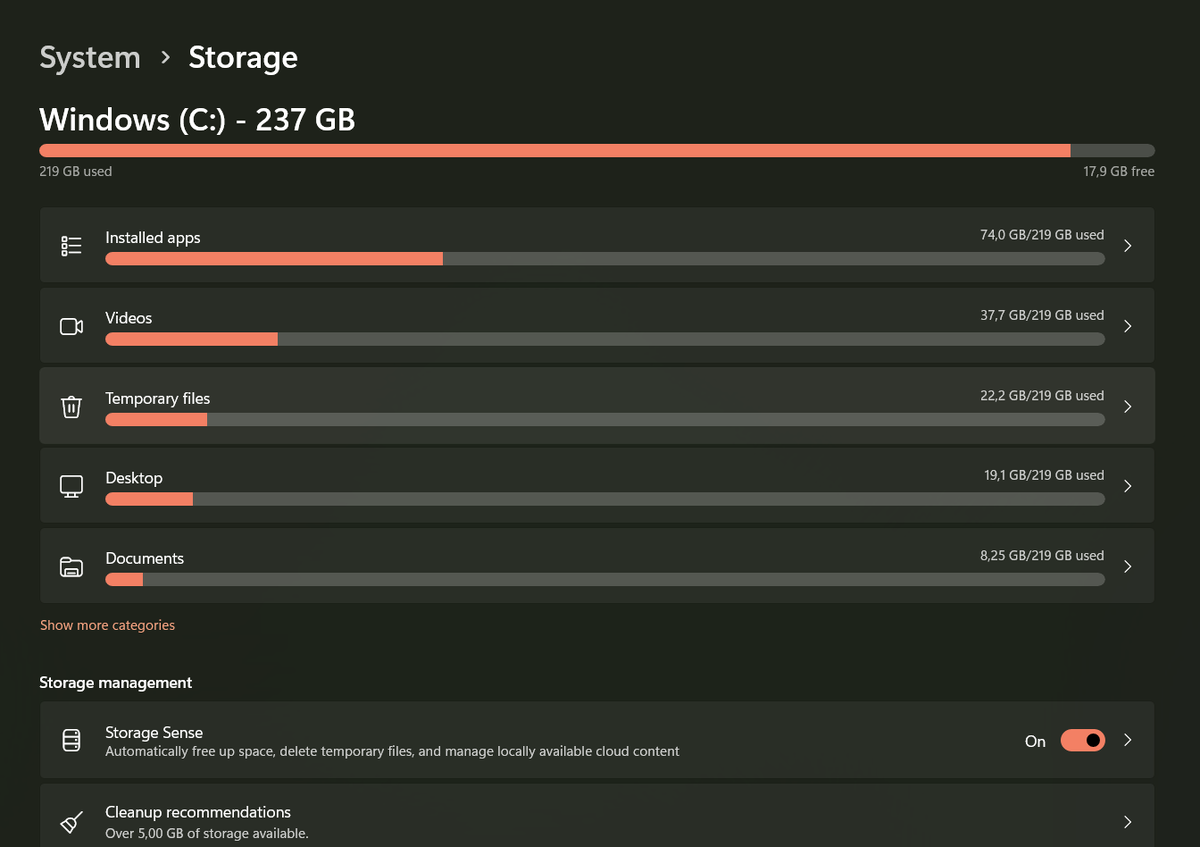Open Desktop category chevron arrow
Viewport: 1200px width, 847px height.
coord(1127,486)
